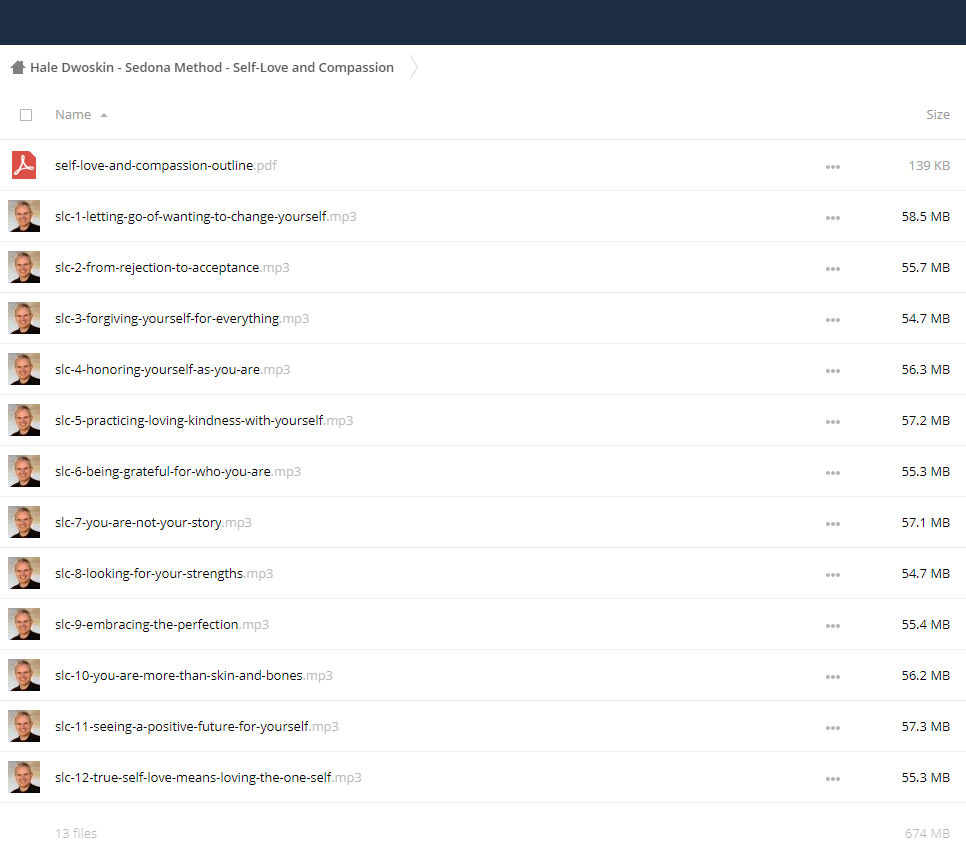966x860 pixels.
Task: Click thumbnail of slc-6-being-grateful-for-who-you-are
Action: (x=24, y=472)
